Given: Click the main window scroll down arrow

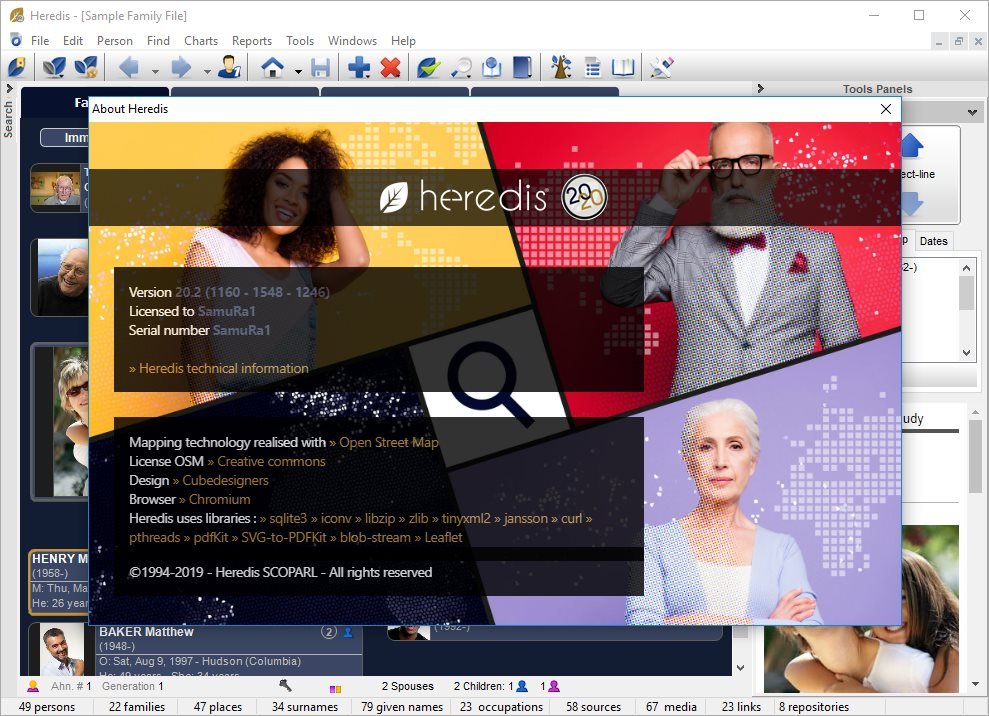Looking at the screenshot, I should [740, 667].
